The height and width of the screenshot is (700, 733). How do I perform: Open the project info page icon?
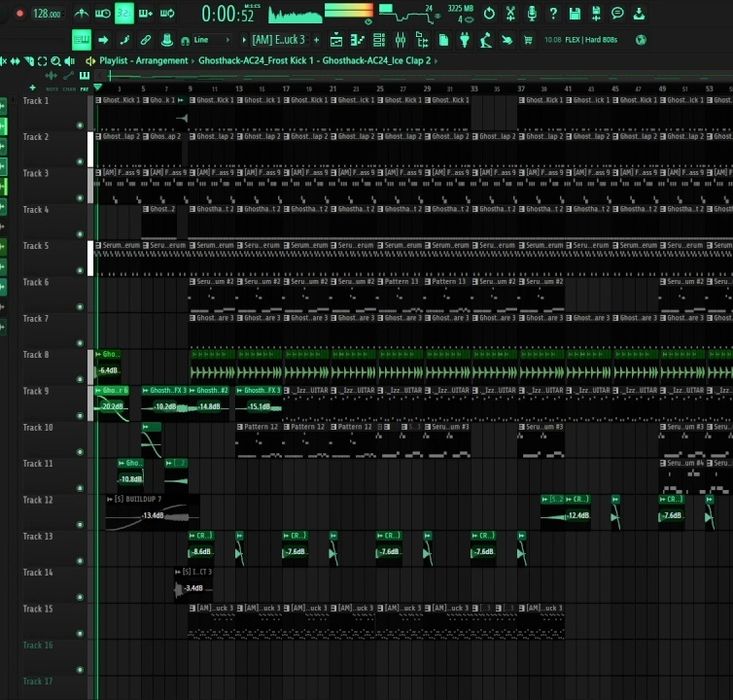click(x=443, y=40)
